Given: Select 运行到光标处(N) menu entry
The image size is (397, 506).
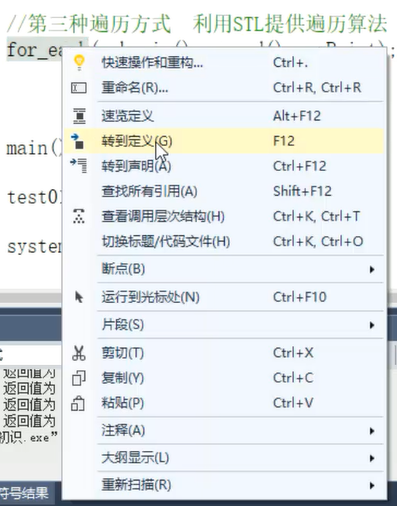Looking at the screenshot, I should point(223,297).
